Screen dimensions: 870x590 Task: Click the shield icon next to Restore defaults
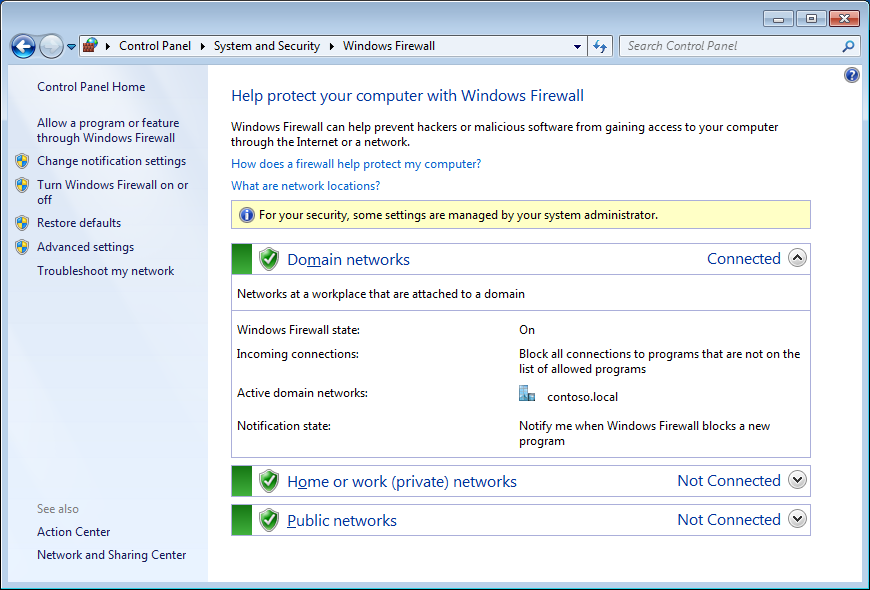tap(22, 223)
